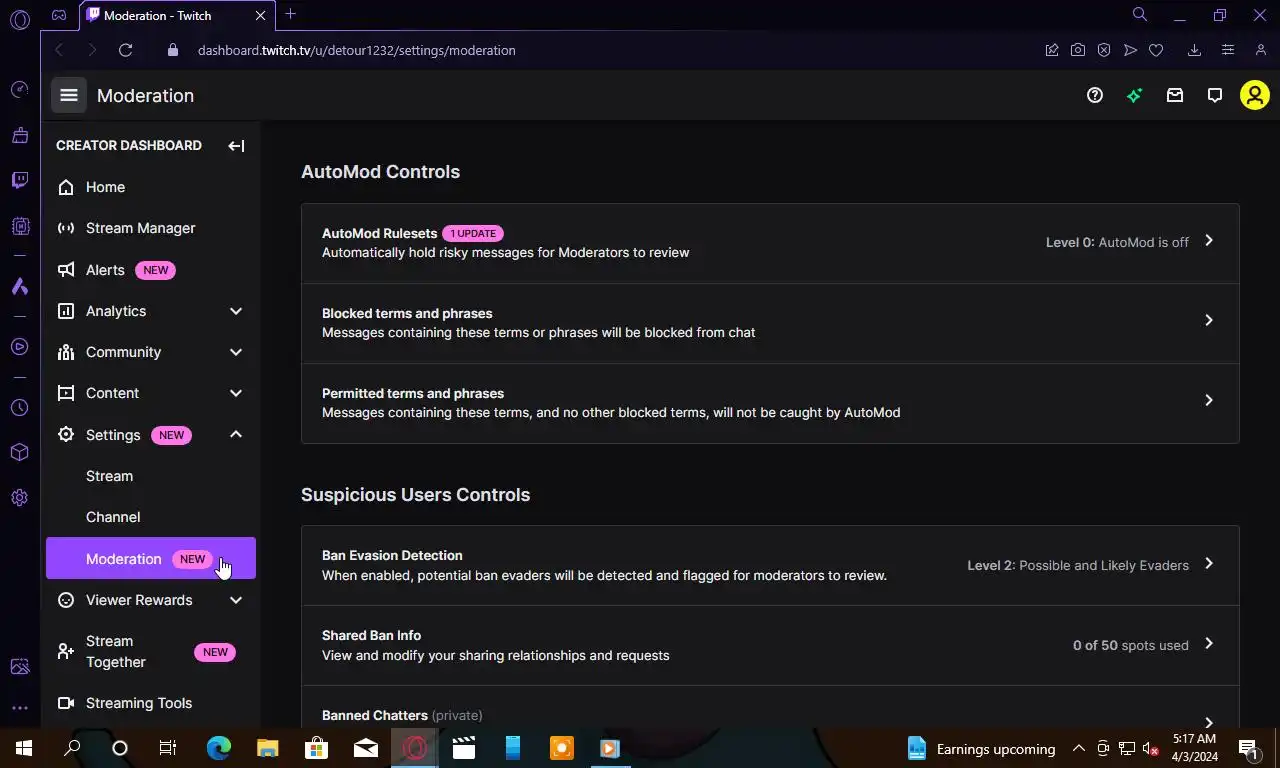Open Easy setup sliders icon

point(1228,50)
